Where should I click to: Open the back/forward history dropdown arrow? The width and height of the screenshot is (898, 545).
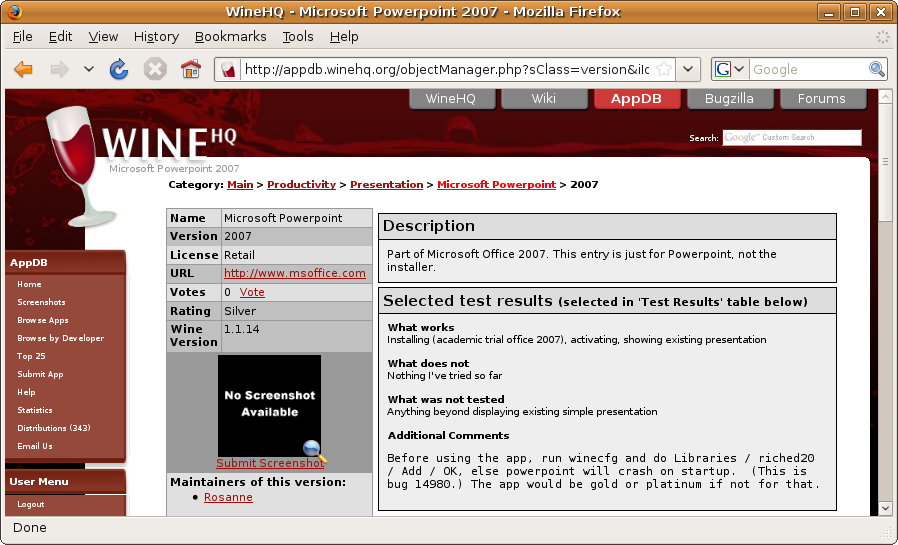coord(88,69)
